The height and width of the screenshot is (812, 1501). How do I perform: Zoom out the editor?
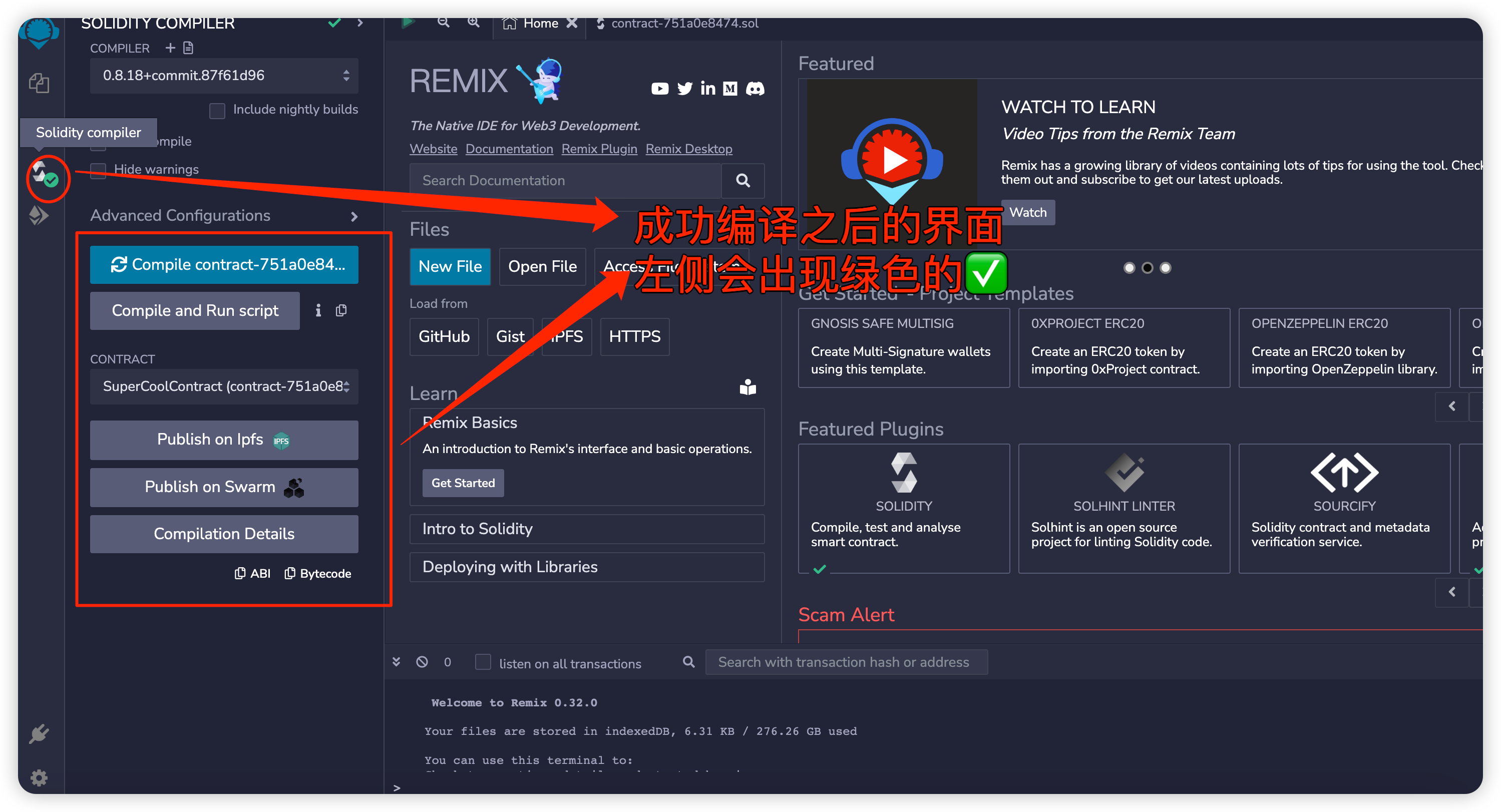tap(444, 22)
